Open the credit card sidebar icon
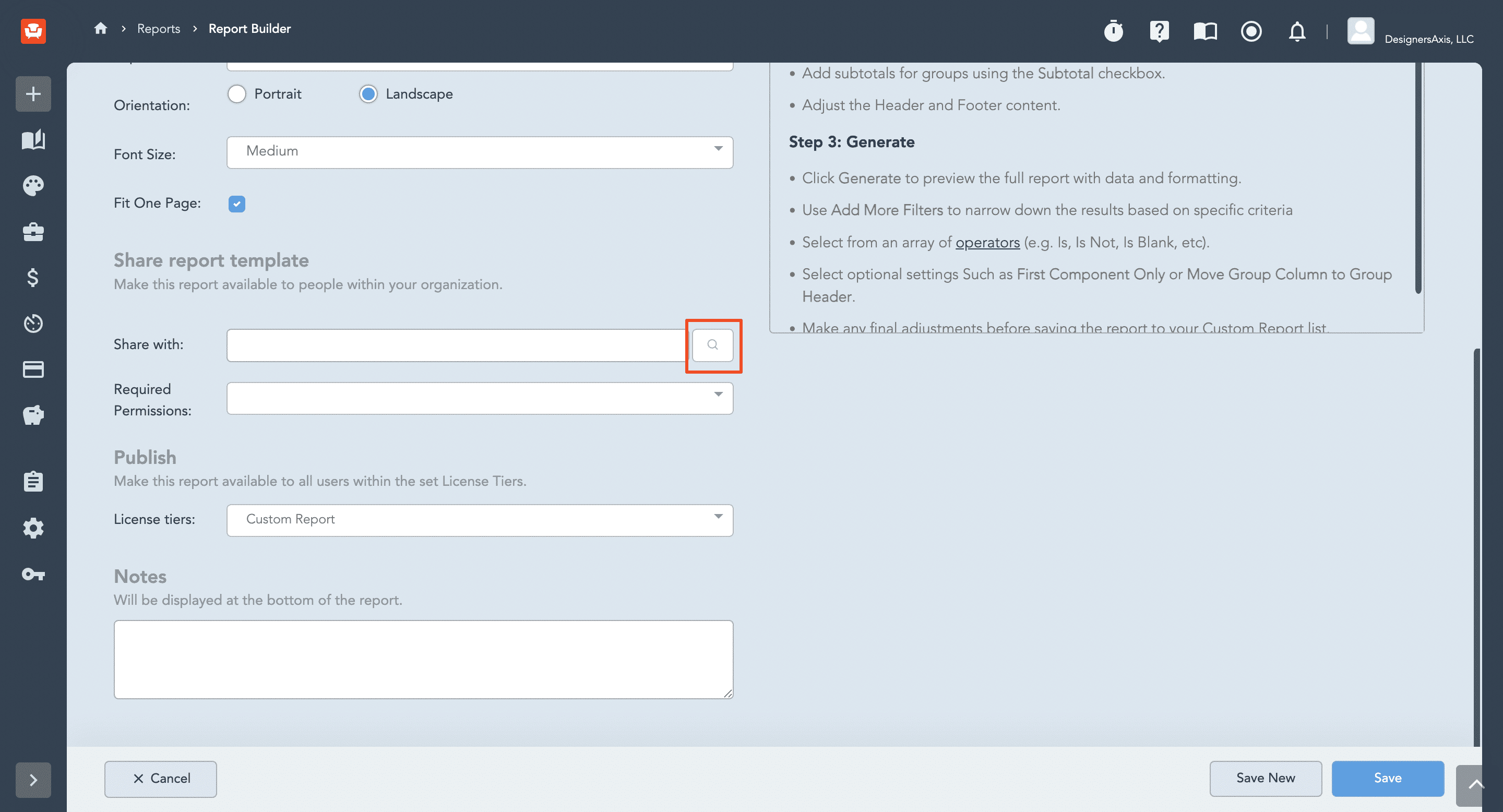Screen dimensions: 1503x812 (33, 369)
